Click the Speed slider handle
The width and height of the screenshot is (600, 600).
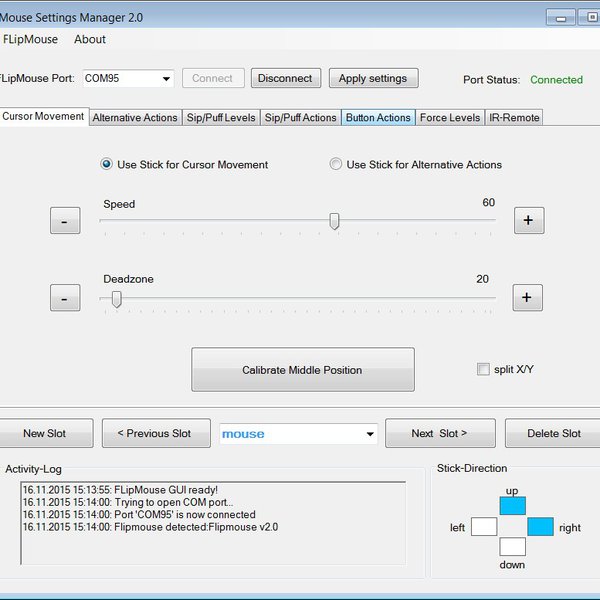pyautogui.click(x=334, y=222)
